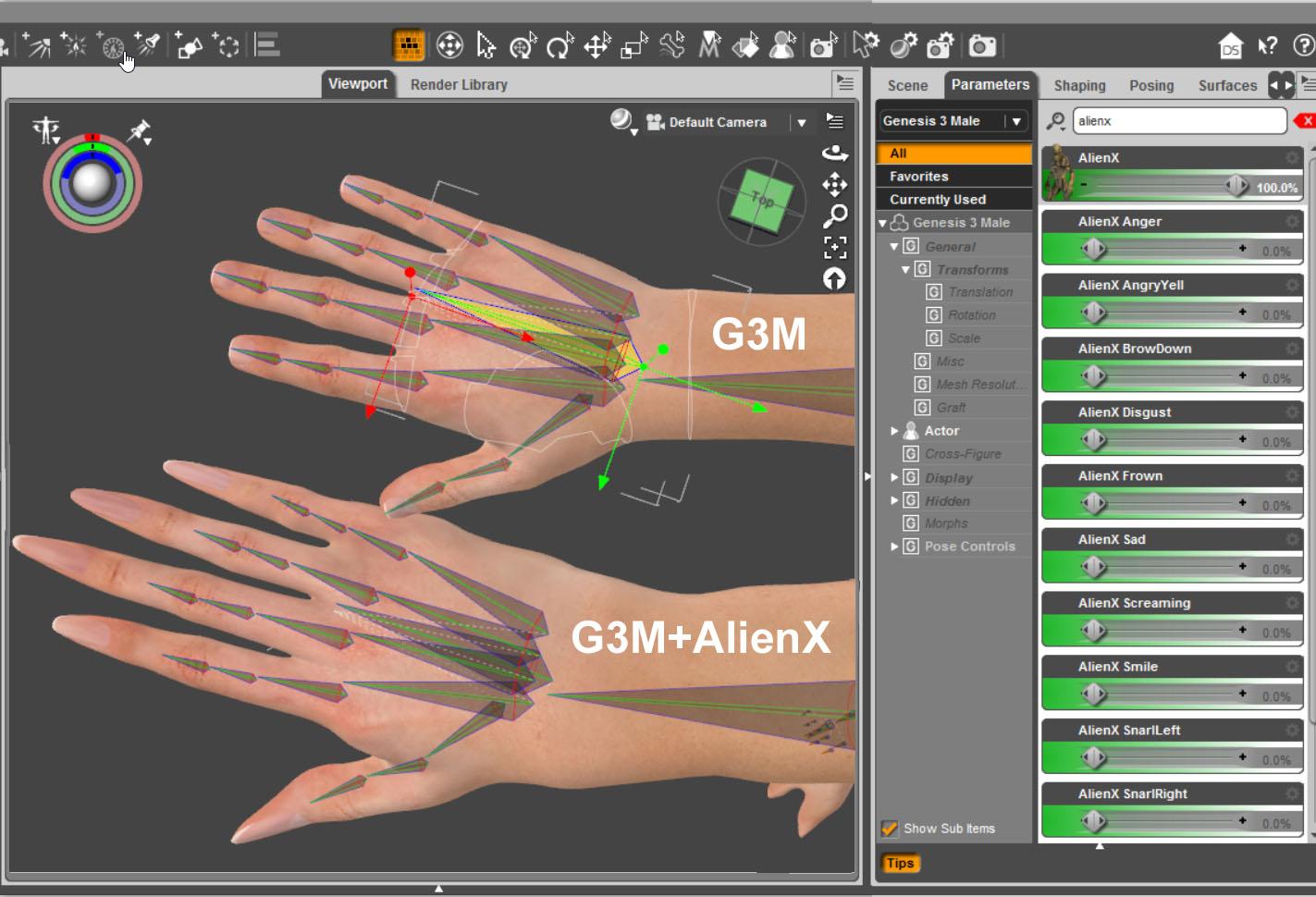Select the ActivePose tool
This screenshot has height=897, width=1316.
point(523,45)
